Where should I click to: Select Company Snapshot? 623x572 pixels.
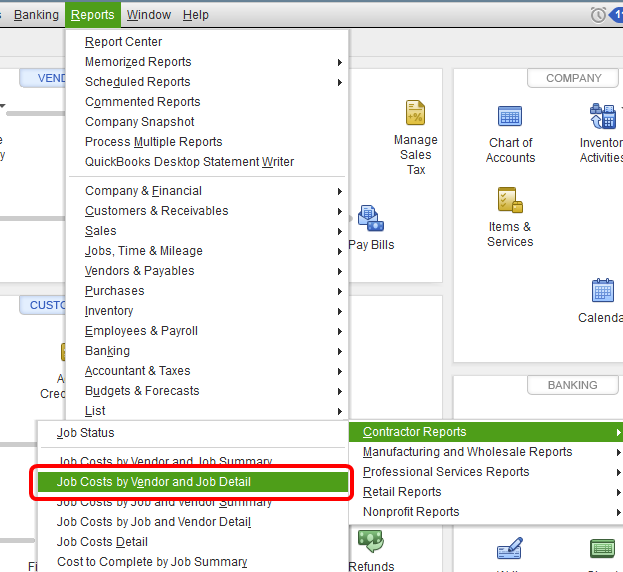tap(207, 122)
